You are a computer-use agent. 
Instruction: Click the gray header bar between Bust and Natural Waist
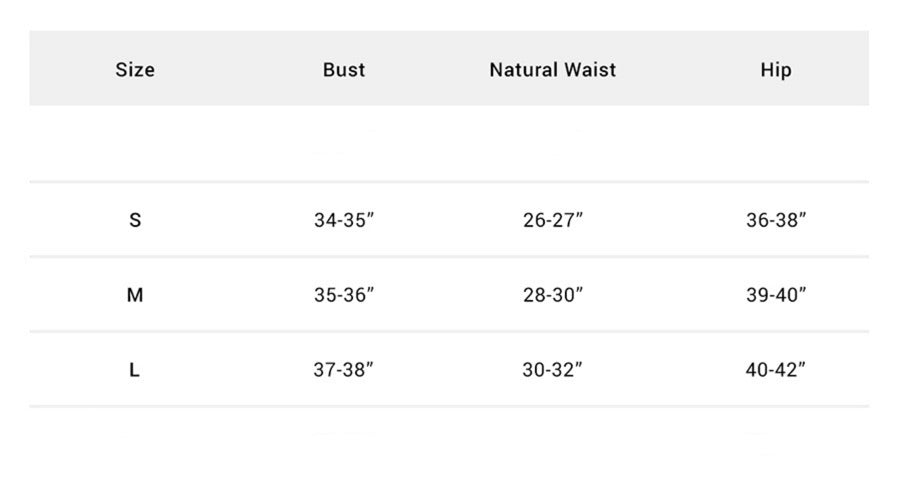[x=428, y=68]
